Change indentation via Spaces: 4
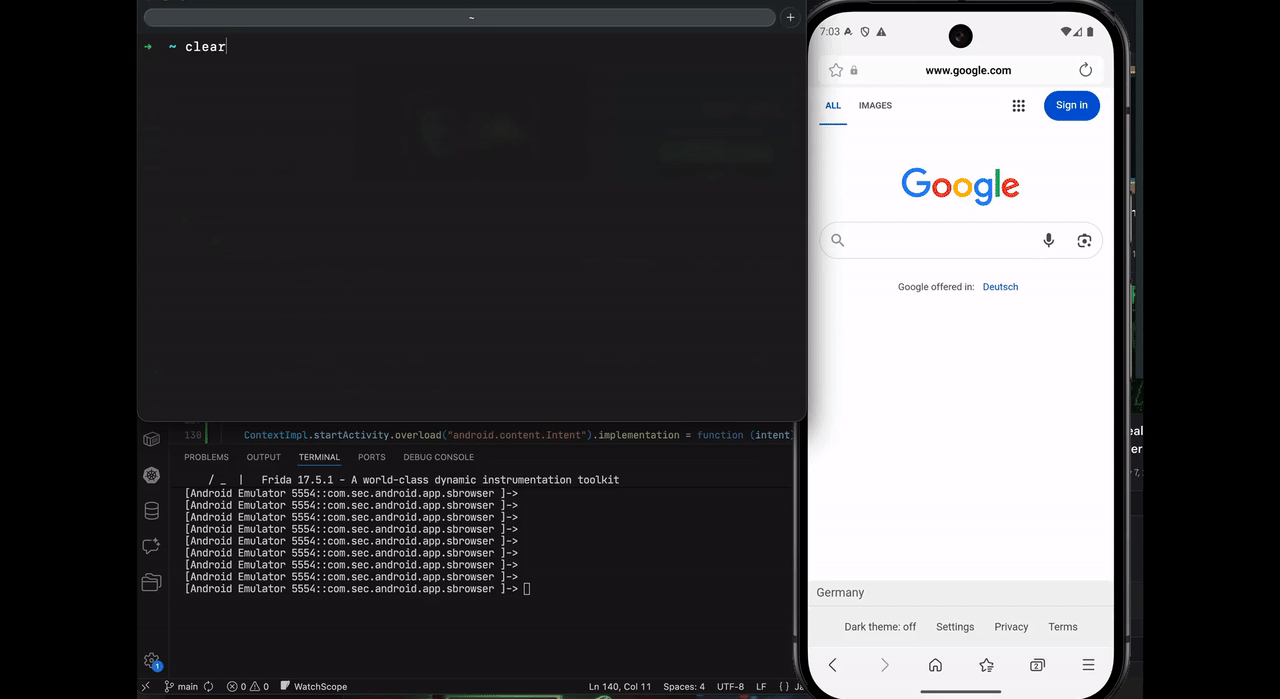Image resolution: width=1280 pixels, height=699 pixels. point(684,687)
